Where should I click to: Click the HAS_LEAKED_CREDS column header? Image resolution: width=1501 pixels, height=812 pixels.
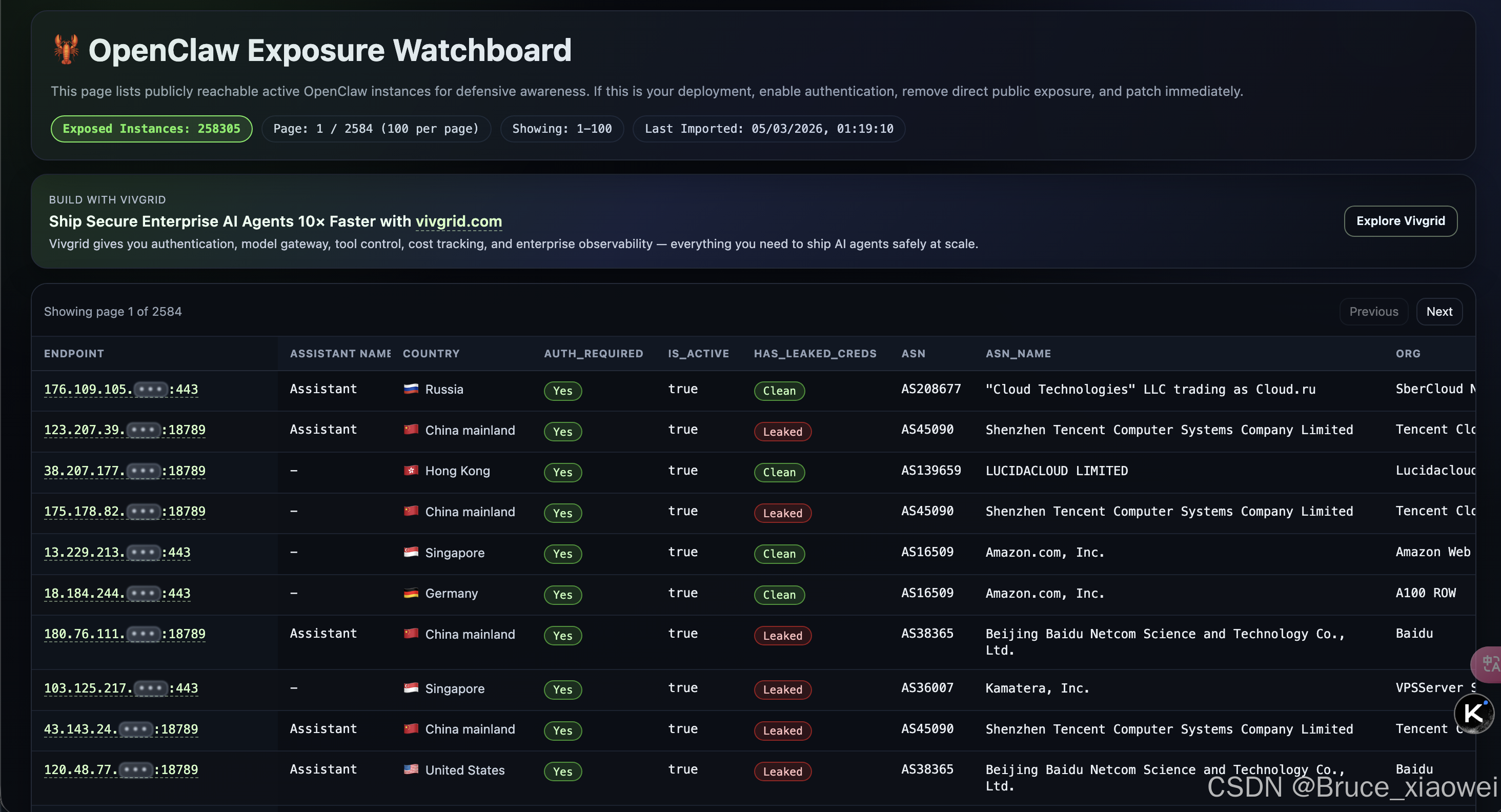tap(815, 354)
